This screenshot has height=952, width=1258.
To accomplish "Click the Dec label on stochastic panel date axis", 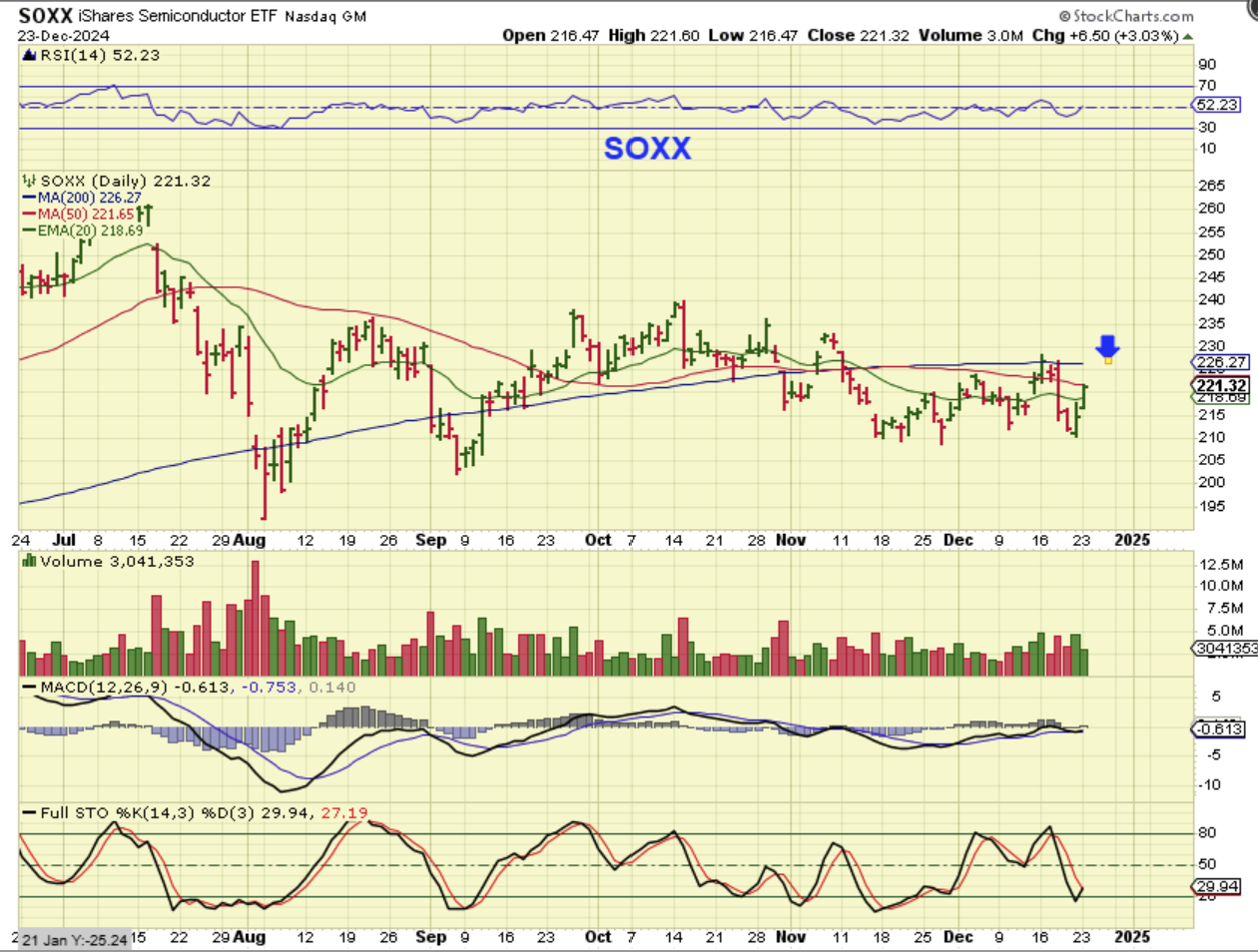I will (x=957, y=937).
